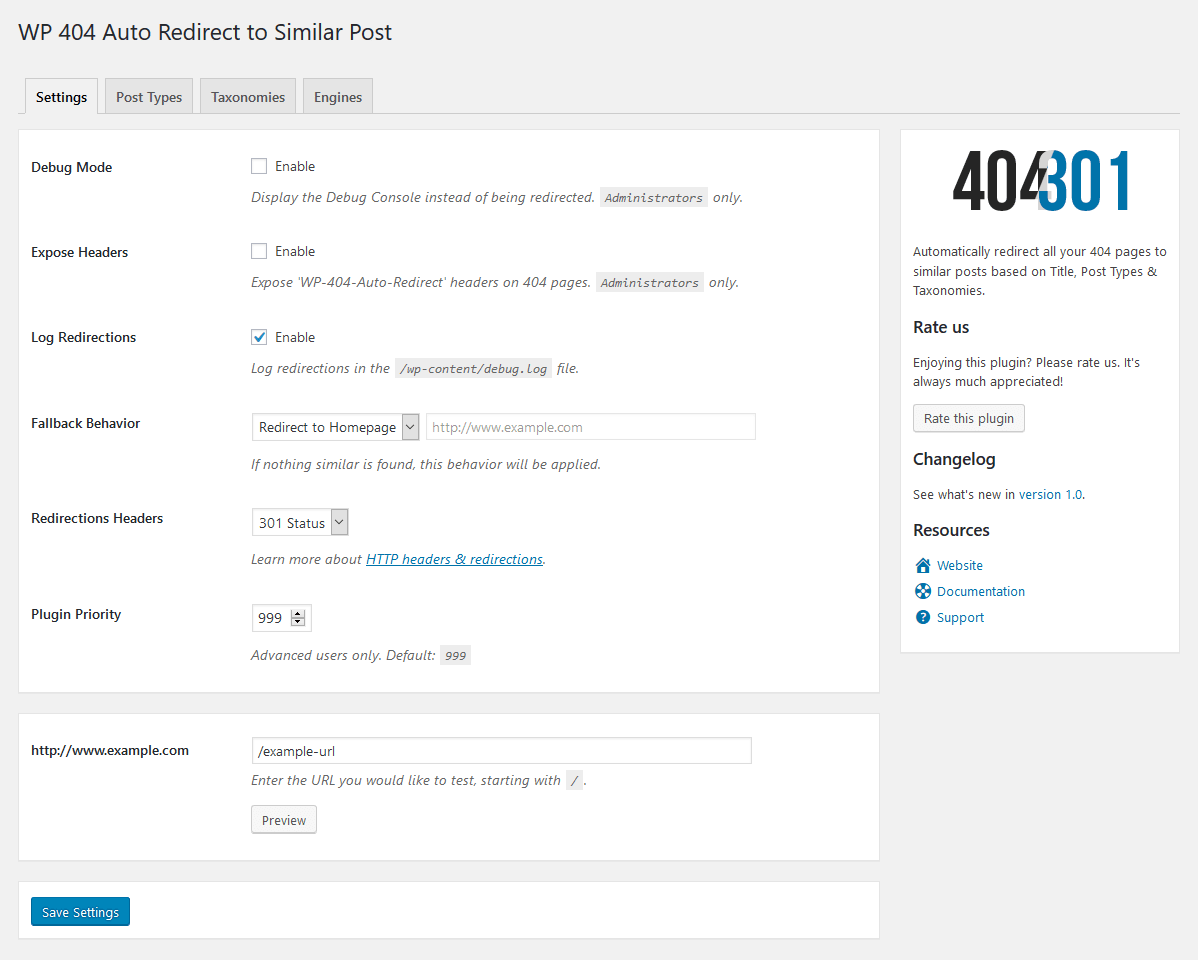Click the Resources heading

coord(951,530)
